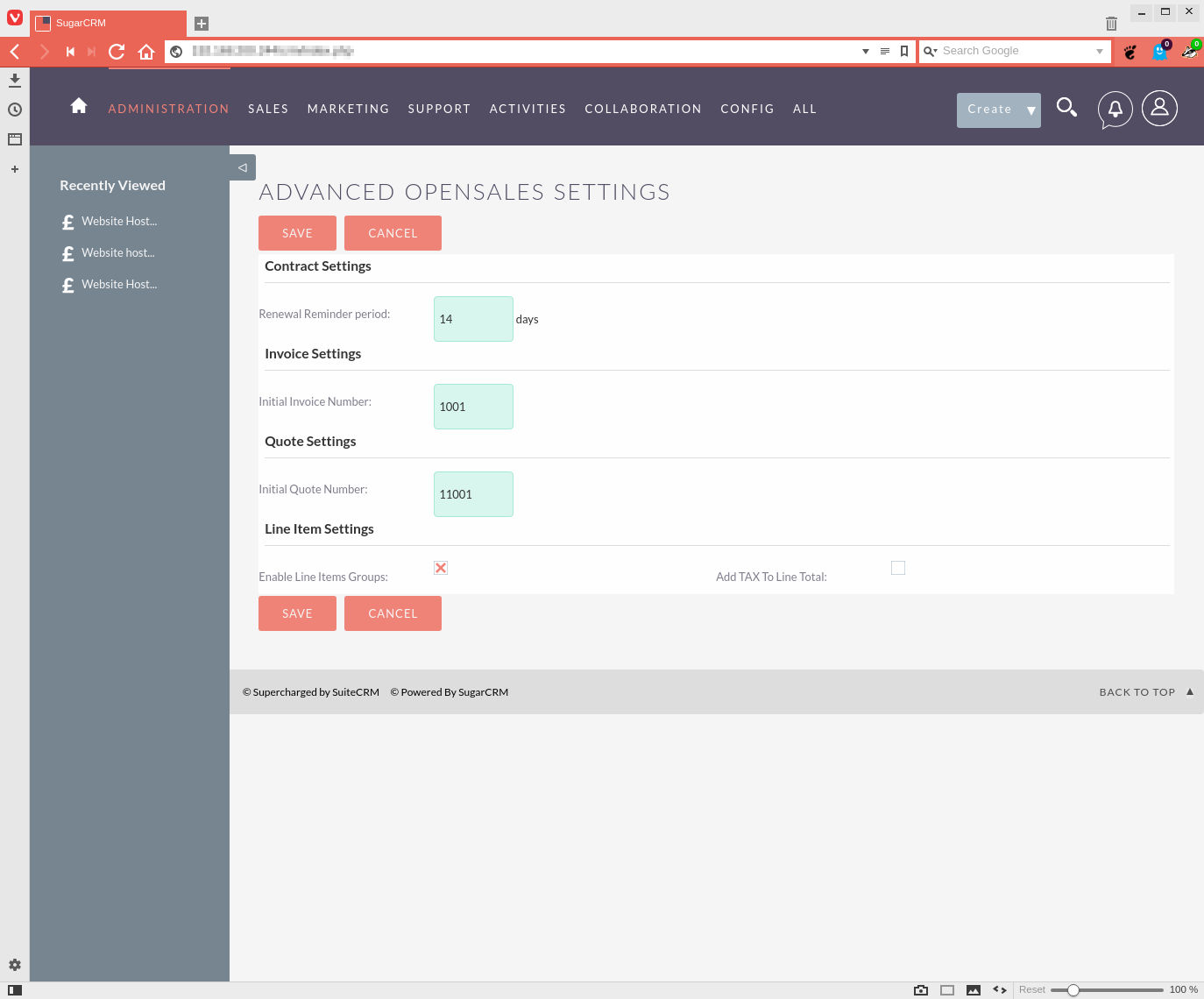Click the Search Google field
1204x999 pixels.
point(1016,52)
